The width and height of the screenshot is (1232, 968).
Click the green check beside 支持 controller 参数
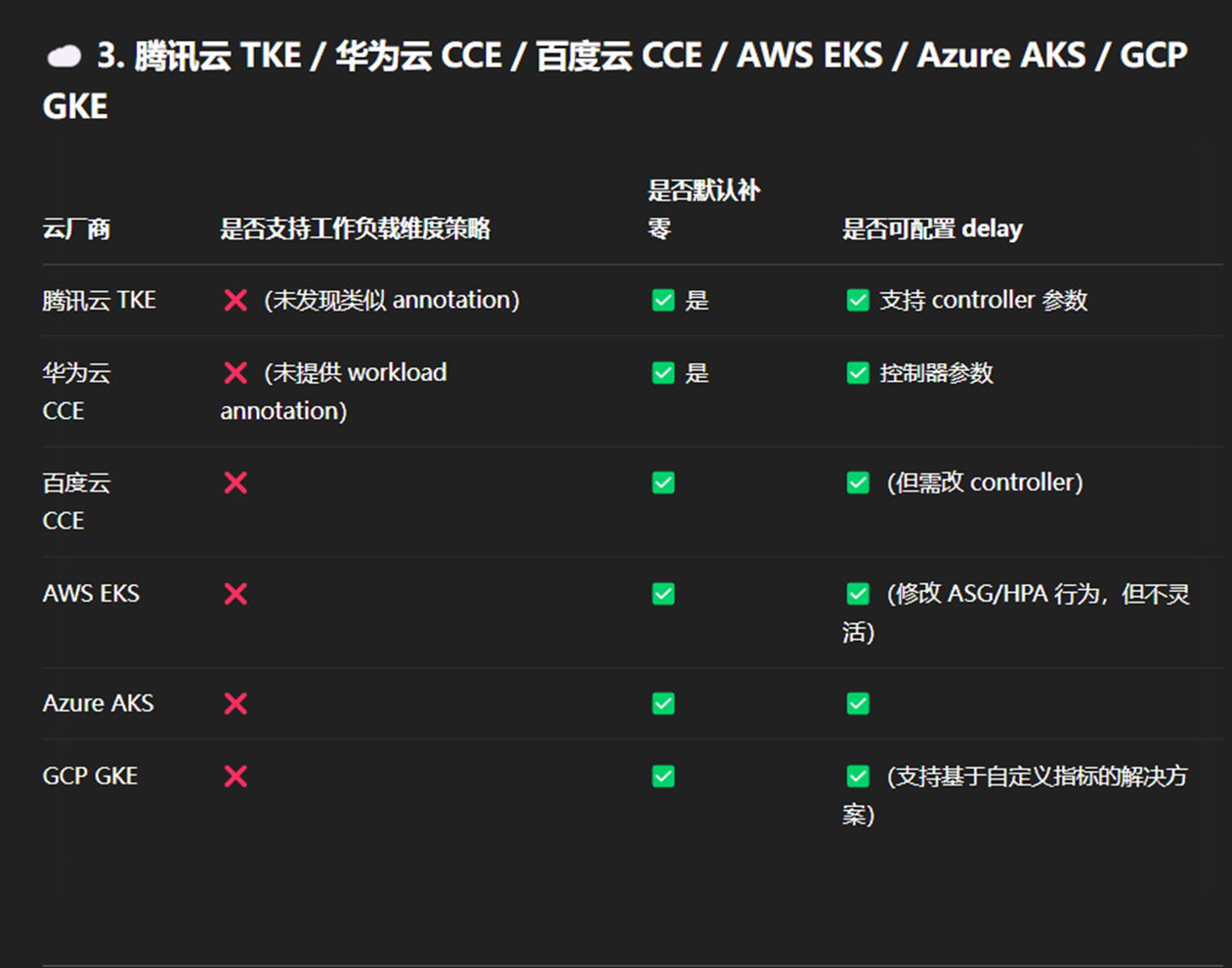tap(858, 300)
